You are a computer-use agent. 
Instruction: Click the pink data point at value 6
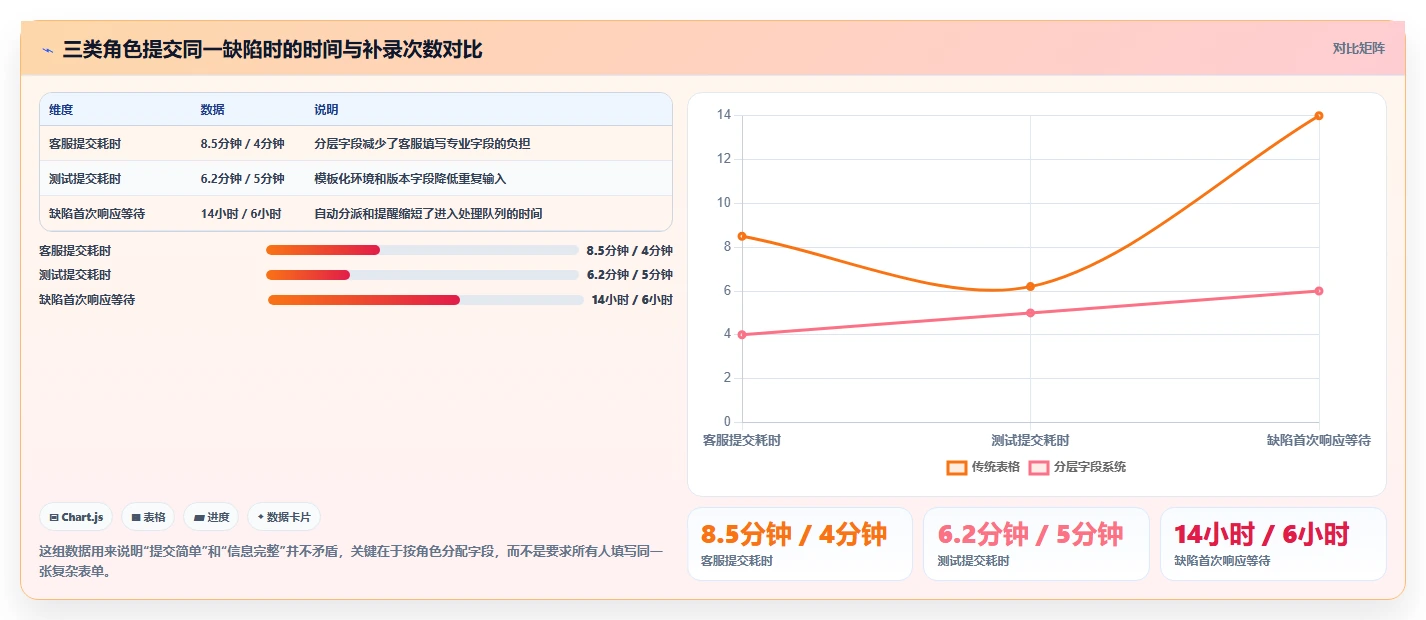[1319, 291]
